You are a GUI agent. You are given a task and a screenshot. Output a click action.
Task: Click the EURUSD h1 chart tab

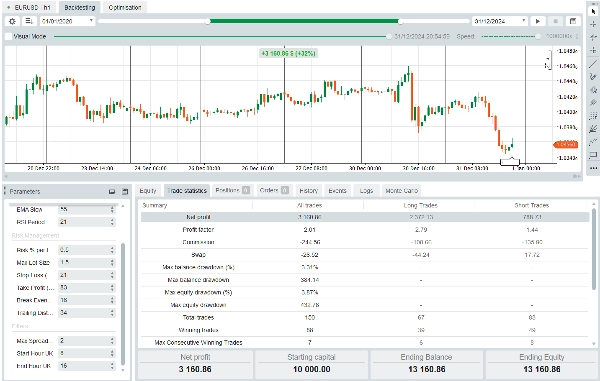pos(29,7)
